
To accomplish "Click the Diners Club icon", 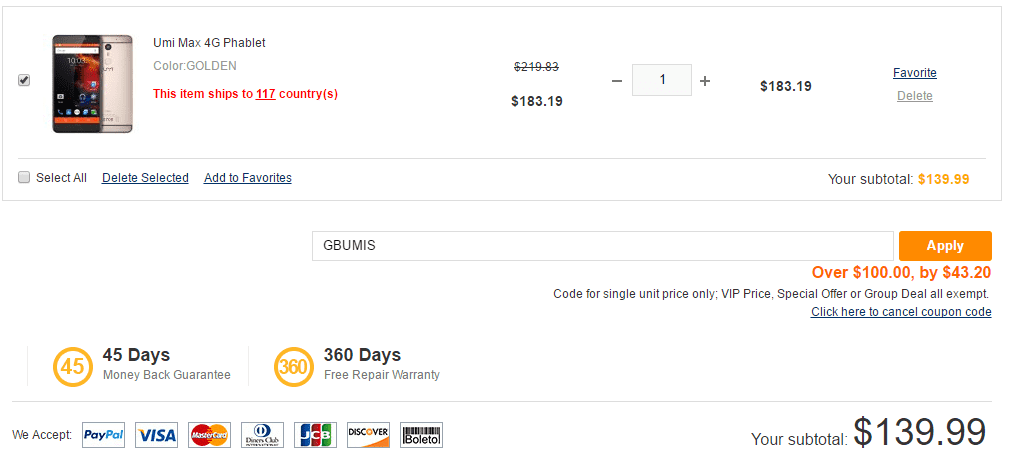I will [262, 435].
